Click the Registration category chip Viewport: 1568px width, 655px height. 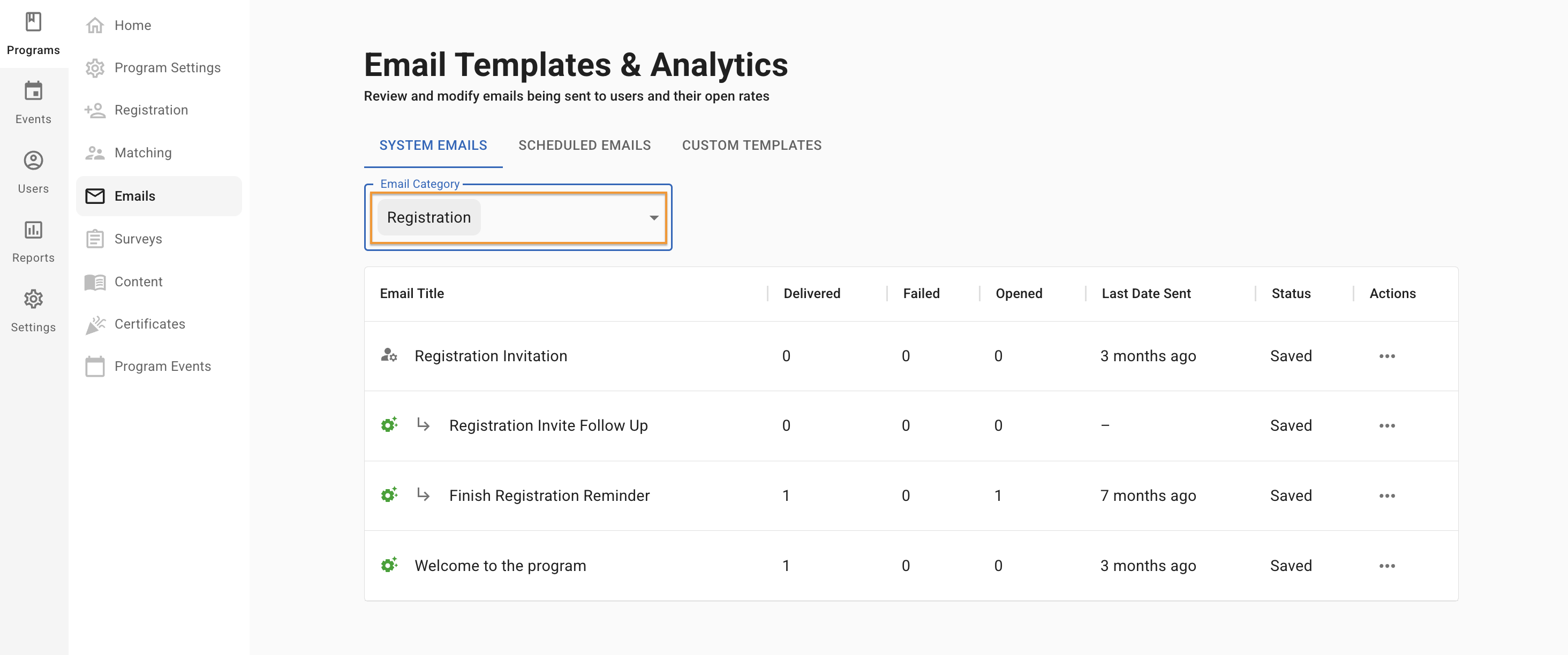pyautogui.click(x=428, y=218)
